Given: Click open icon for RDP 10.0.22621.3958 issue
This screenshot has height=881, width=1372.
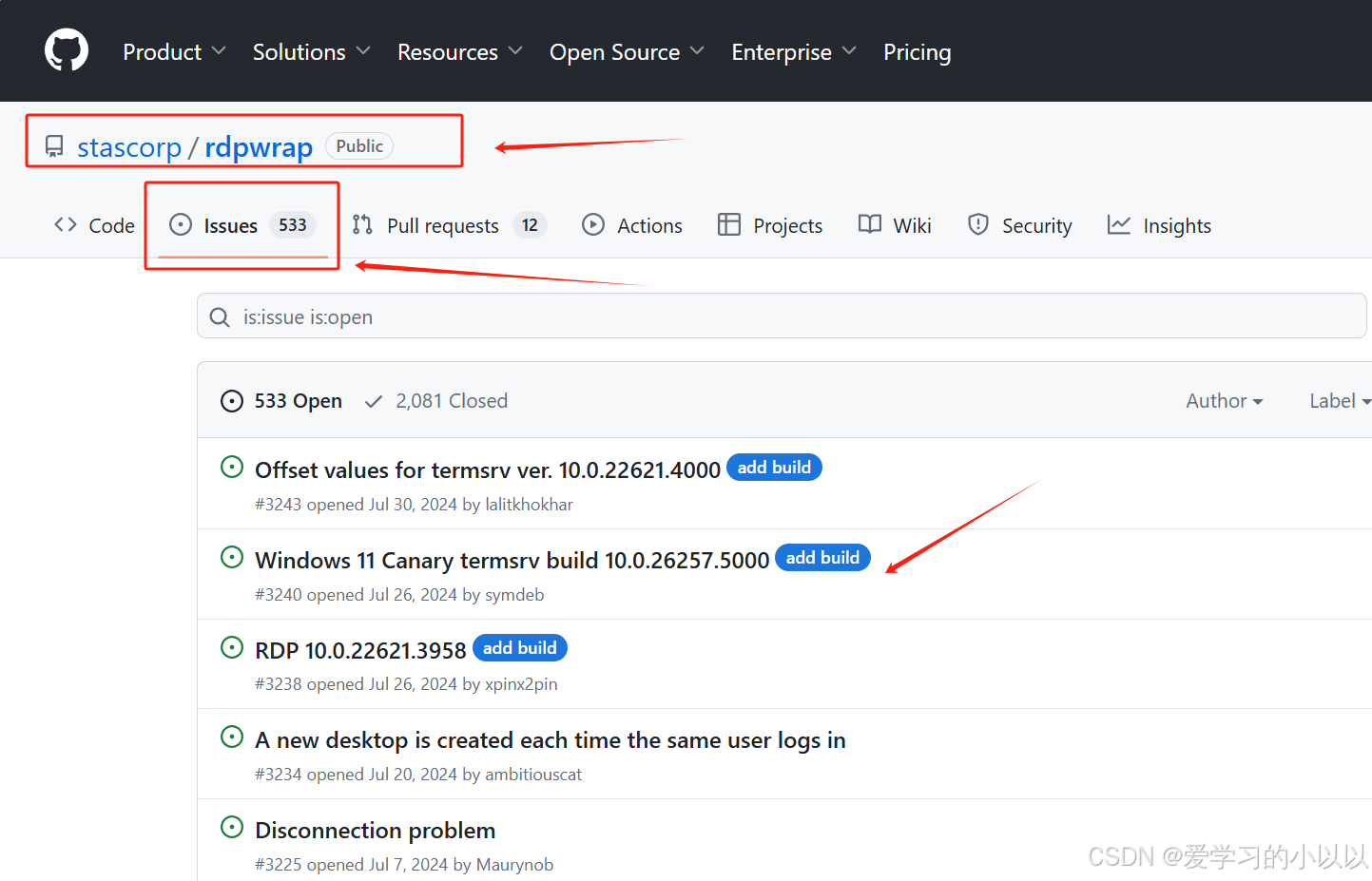Looking at the screenshot, I should pos(232,647).
